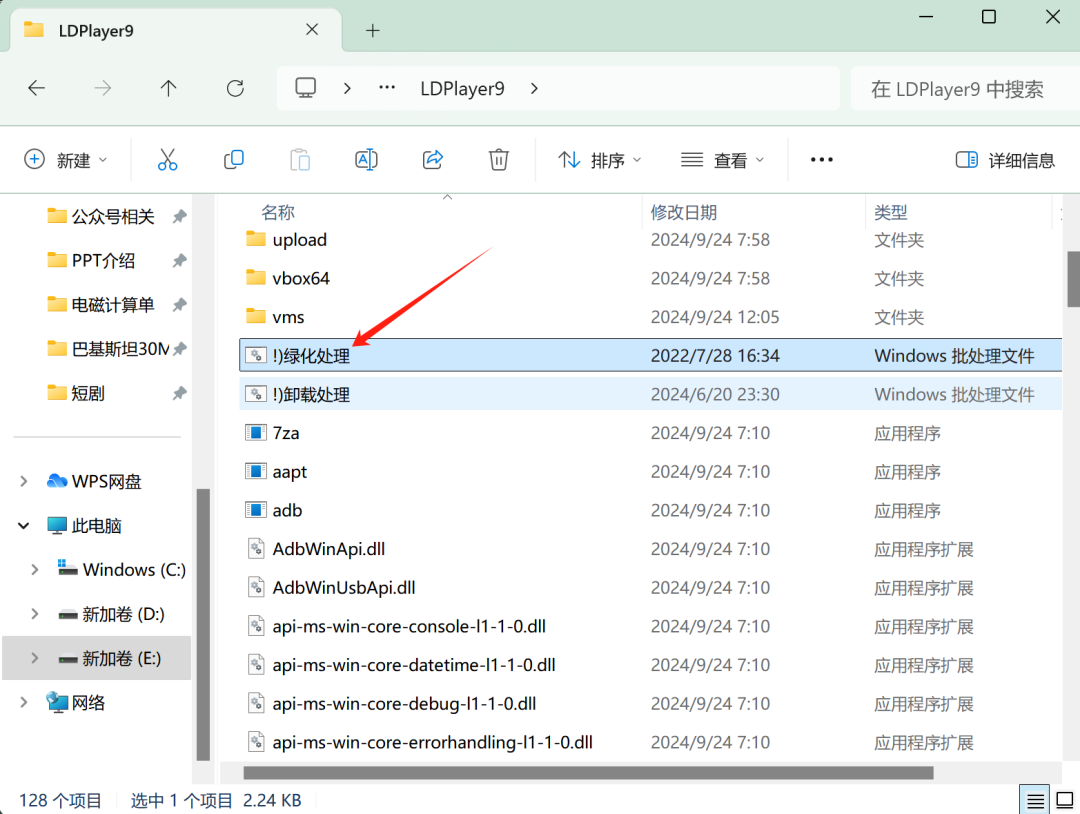
Task: Switch to large thumbnails view icon in status bar
Action: click(1065, 800)
